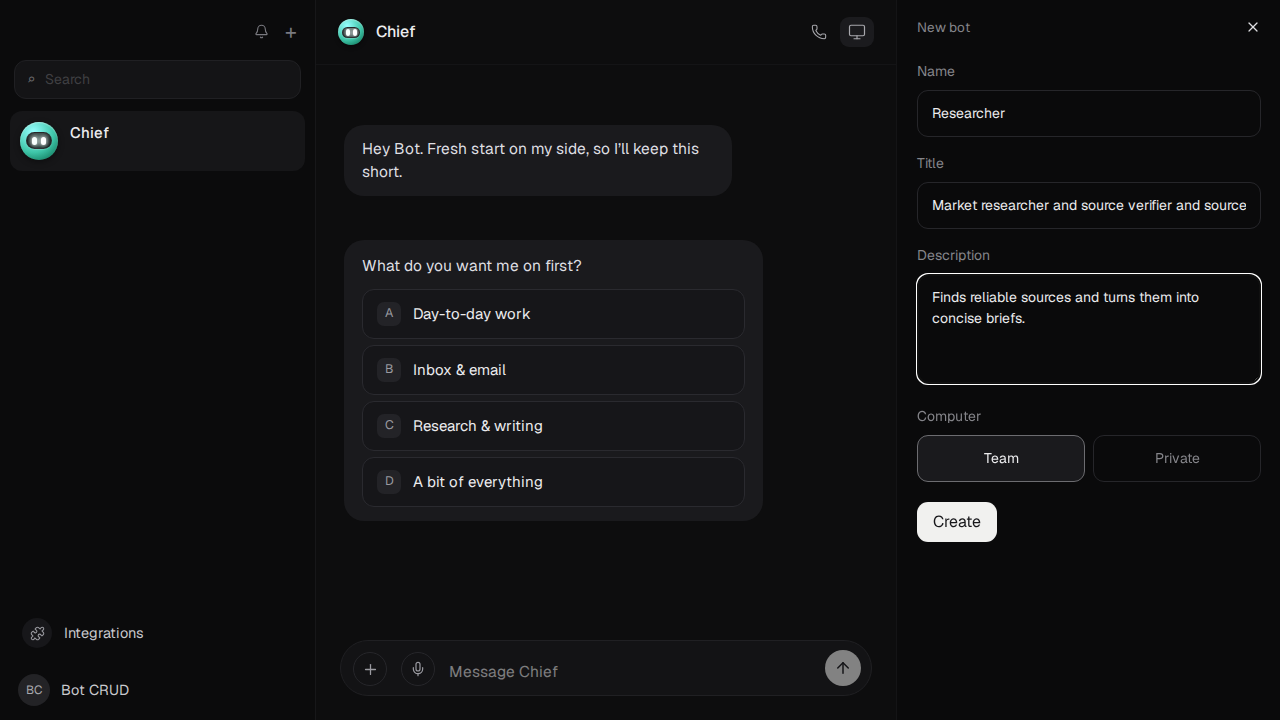The image size is (1280, 720).
Task: Start a voice call with Chief
Action: (x=819, y=32)
